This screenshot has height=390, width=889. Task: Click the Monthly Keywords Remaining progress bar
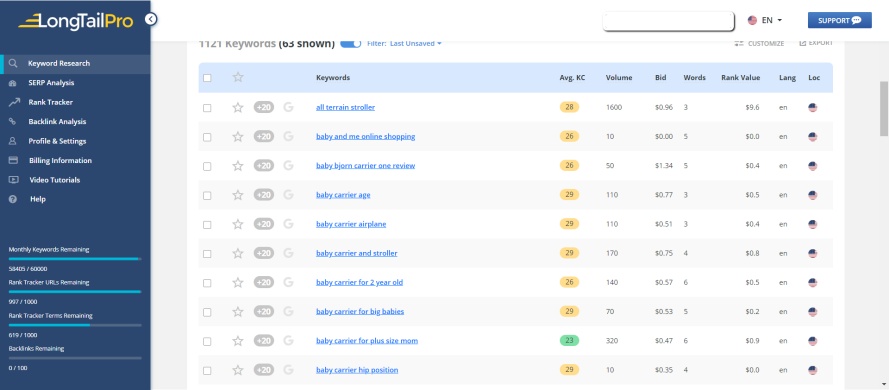point(75,259)
